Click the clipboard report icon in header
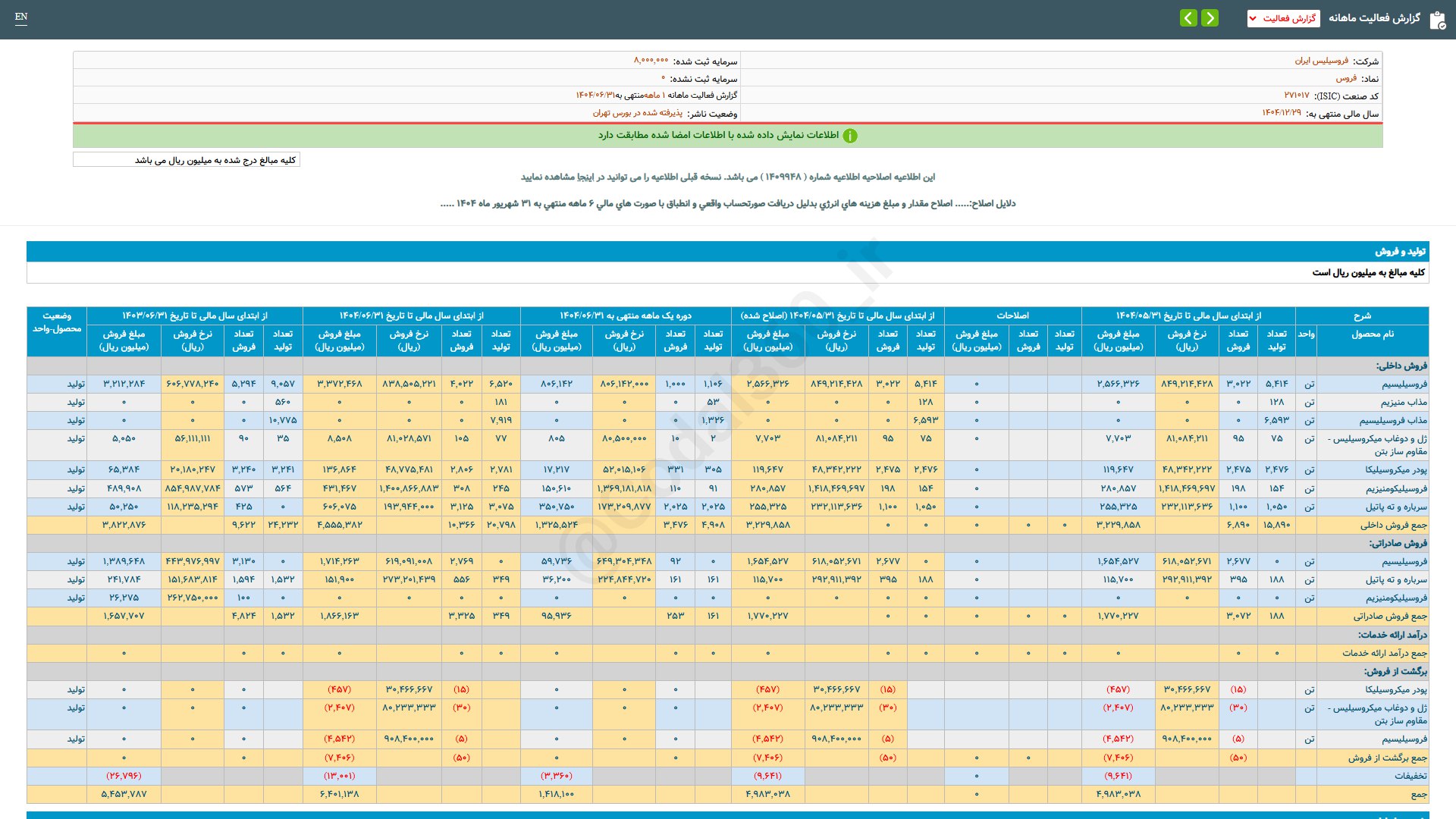This screenshot has width=1456, height=819. tap(1437, 20)
